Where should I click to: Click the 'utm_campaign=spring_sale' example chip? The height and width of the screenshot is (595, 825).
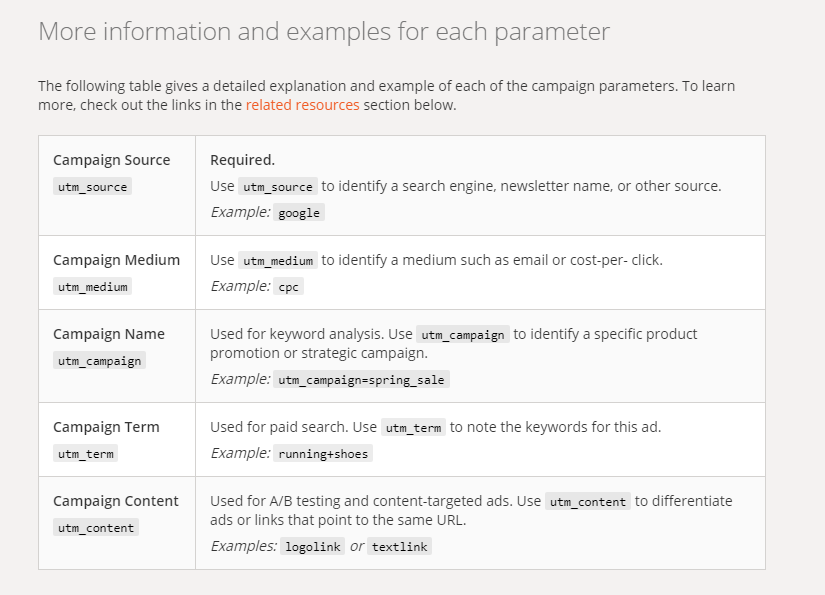(361, 380)
